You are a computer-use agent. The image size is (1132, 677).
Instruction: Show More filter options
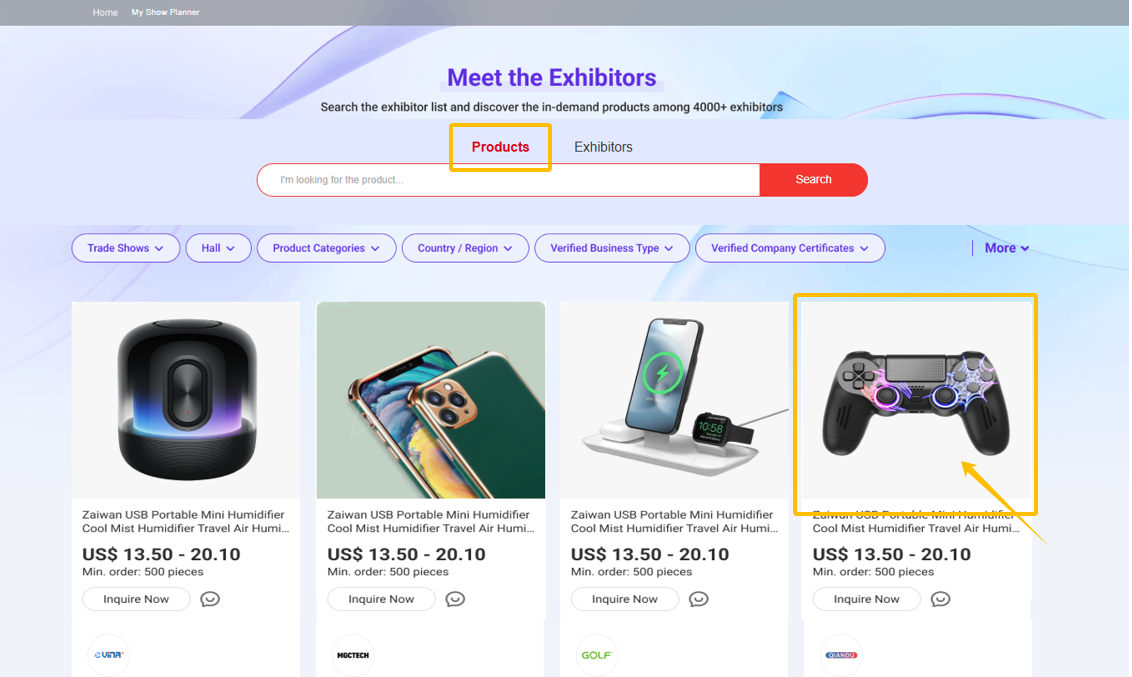(1006, 248)
